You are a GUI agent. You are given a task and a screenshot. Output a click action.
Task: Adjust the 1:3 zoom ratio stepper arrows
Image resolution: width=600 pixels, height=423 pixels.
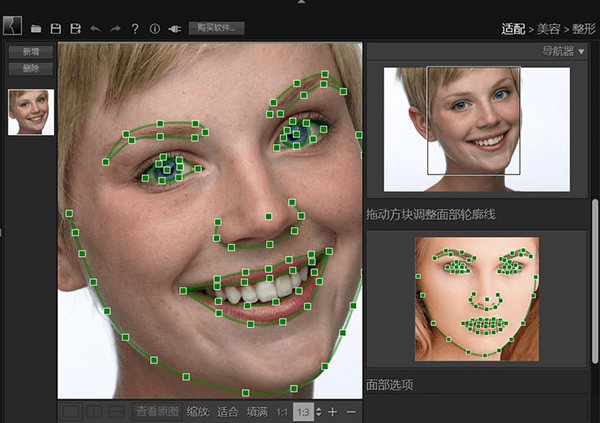(x=319, y=411)
